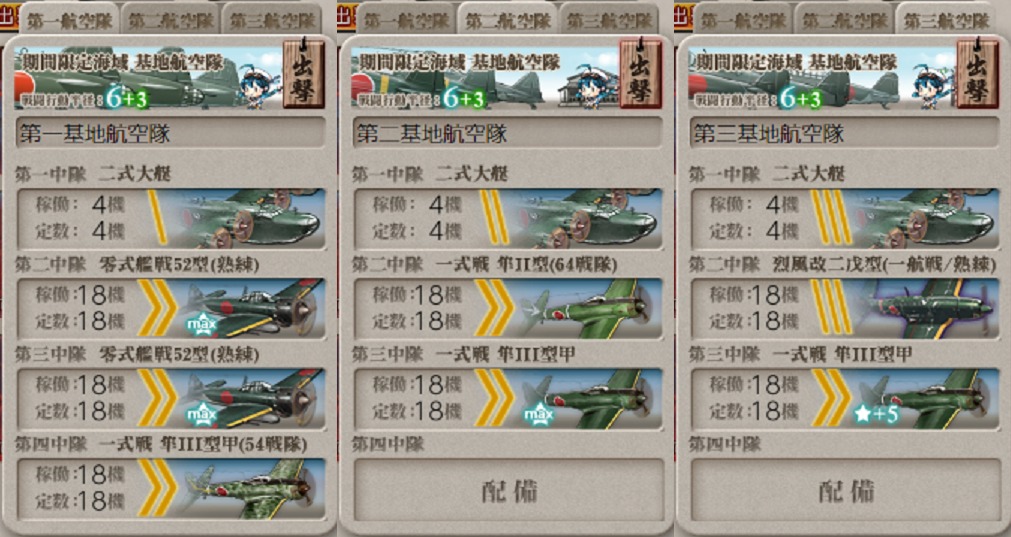Click the 第一基地航空隊 name field
The height and width of the screenshot is (537, 1011).
(x=171, y=133)
